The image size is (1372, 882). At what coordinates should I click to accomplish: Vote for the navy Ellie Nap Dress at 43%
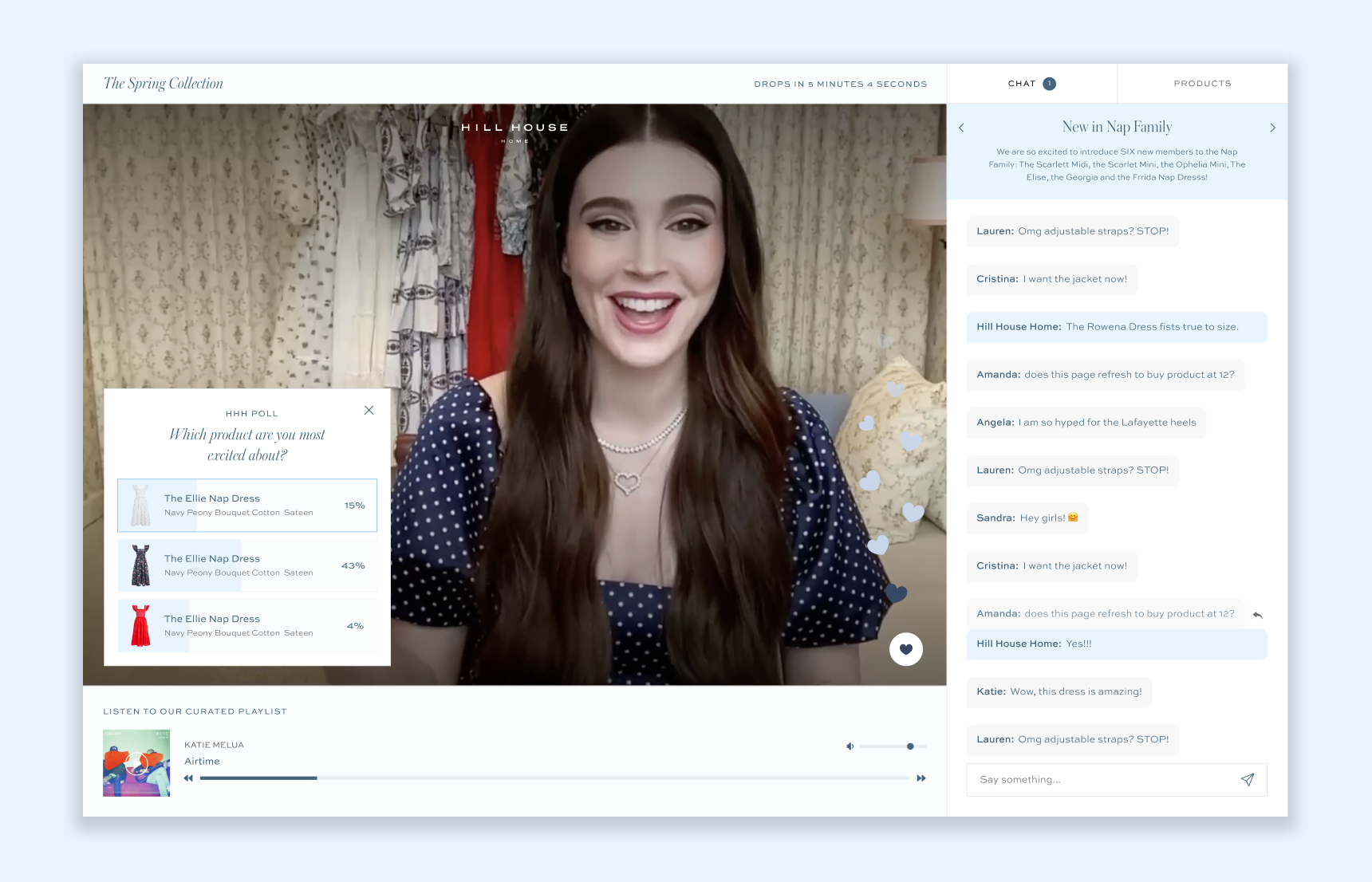click(247, 565)
